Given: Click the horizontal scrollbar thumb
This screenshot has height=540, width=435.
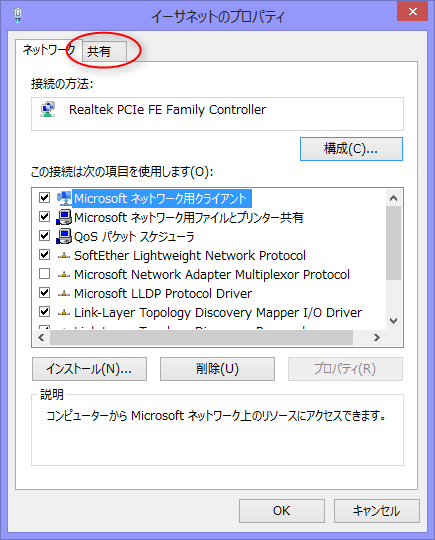Looking at the screenshot, I should pos(201,338).
